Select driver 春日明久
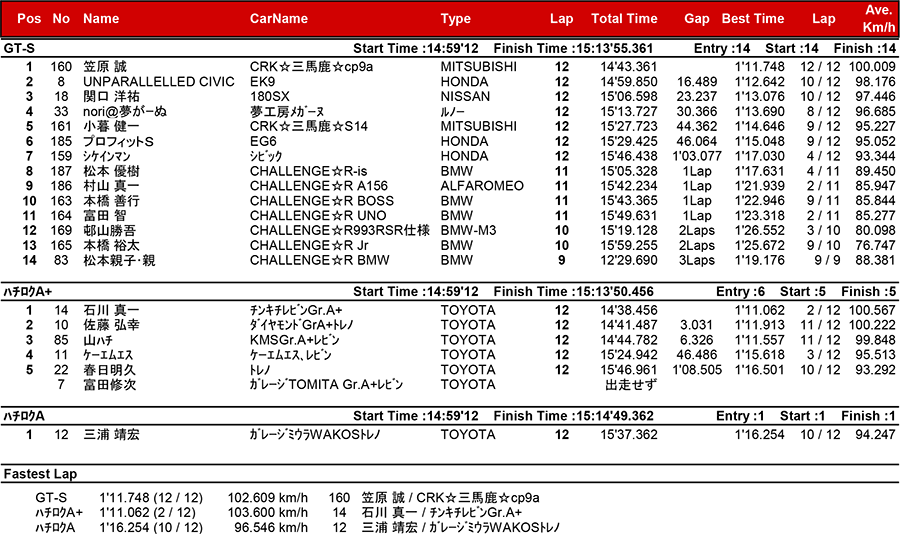This screenshot has height=534, width=900. [110, 370]
